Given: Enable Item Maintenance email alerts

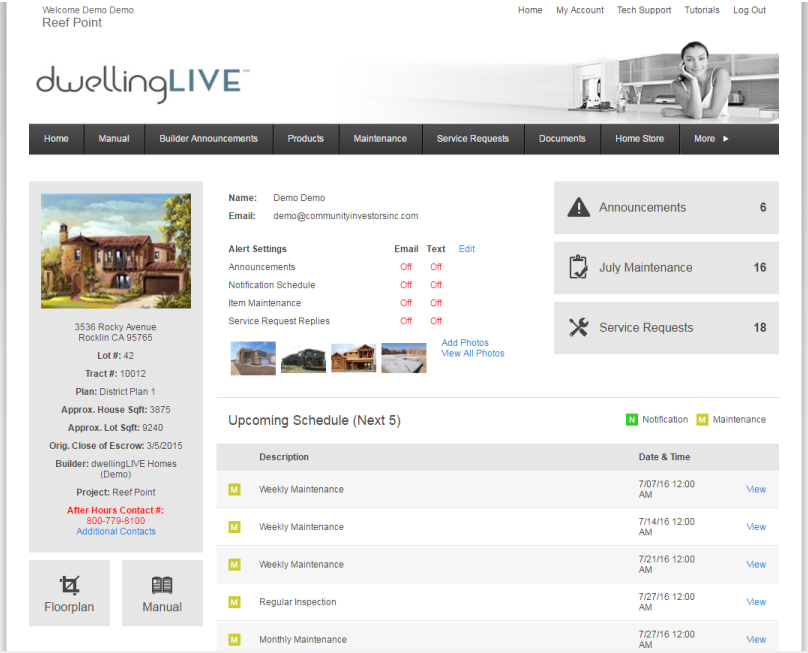Looking at the screenshot, I should (x=406, y=302).
